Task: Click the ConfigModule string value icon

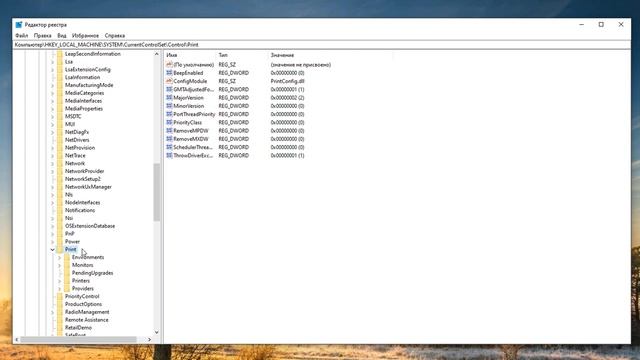Action: click(169, 81)
